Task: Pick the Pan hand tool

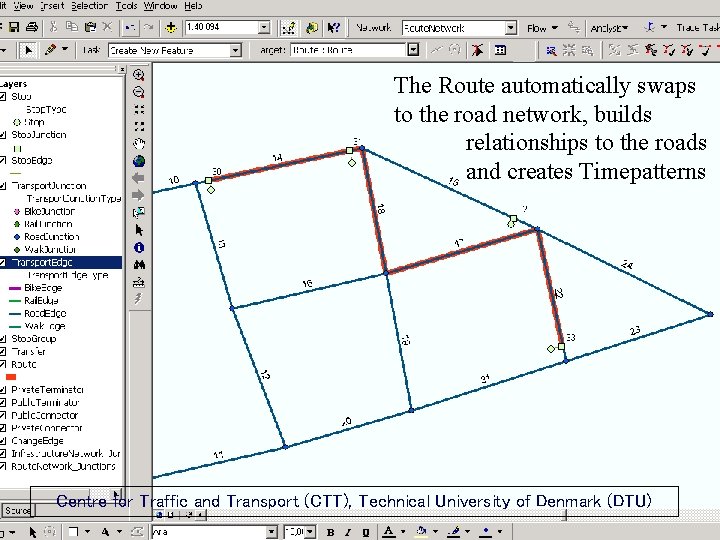Action: [139, 144]
